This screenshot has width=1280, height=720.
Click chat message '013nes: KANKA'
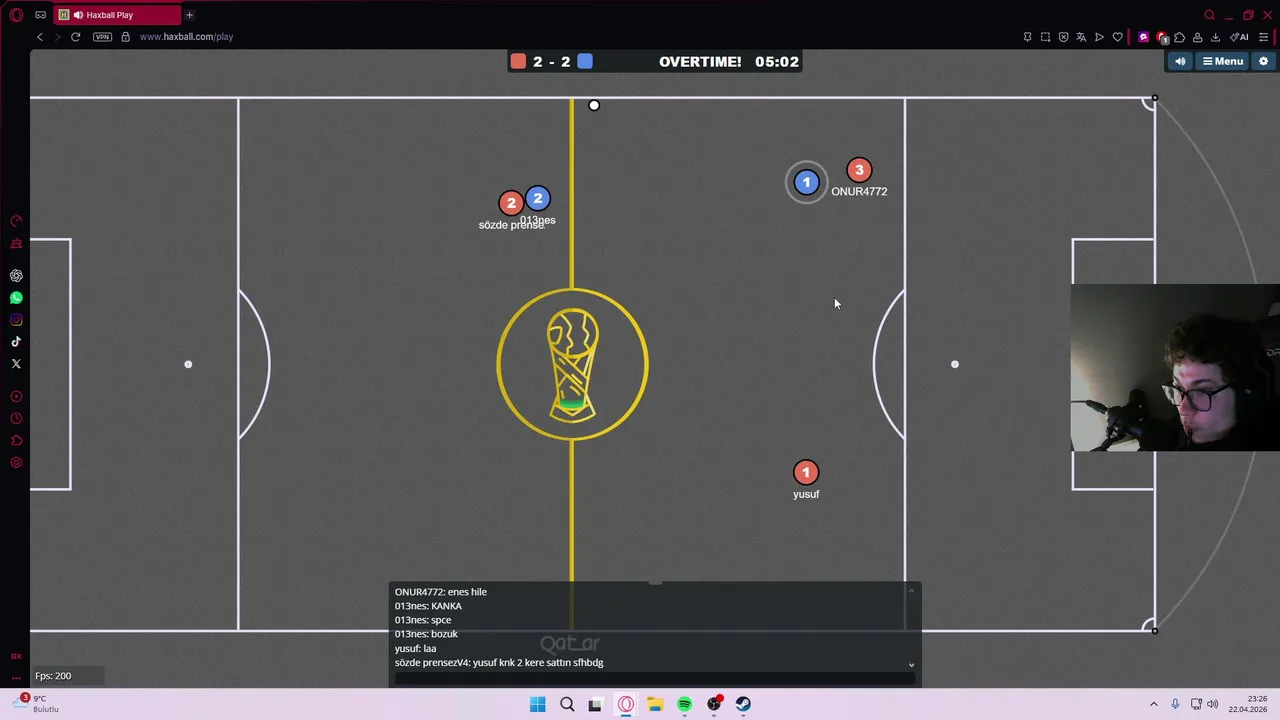coord(428,606)
